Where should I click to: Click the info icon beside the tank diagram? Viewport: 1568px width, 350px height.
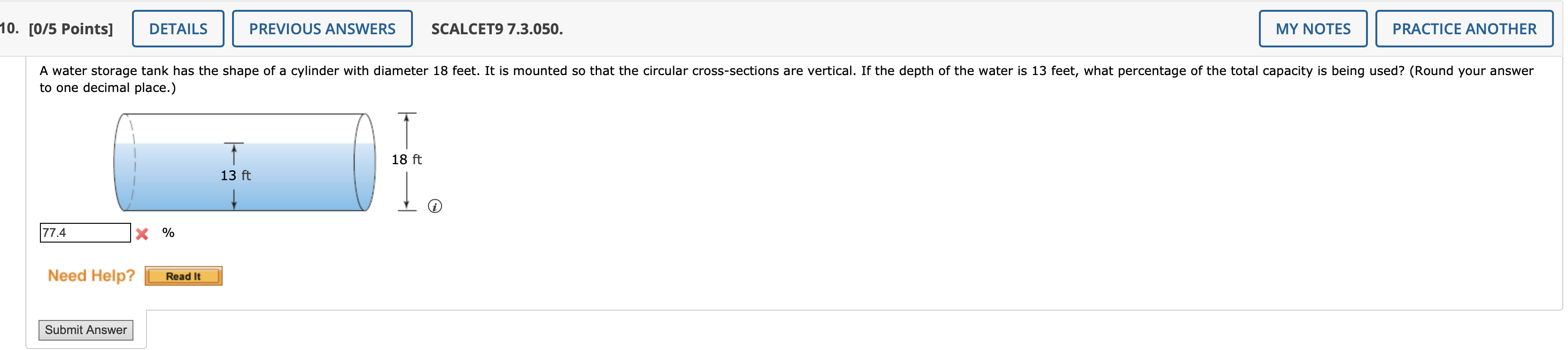pos(435,206)
